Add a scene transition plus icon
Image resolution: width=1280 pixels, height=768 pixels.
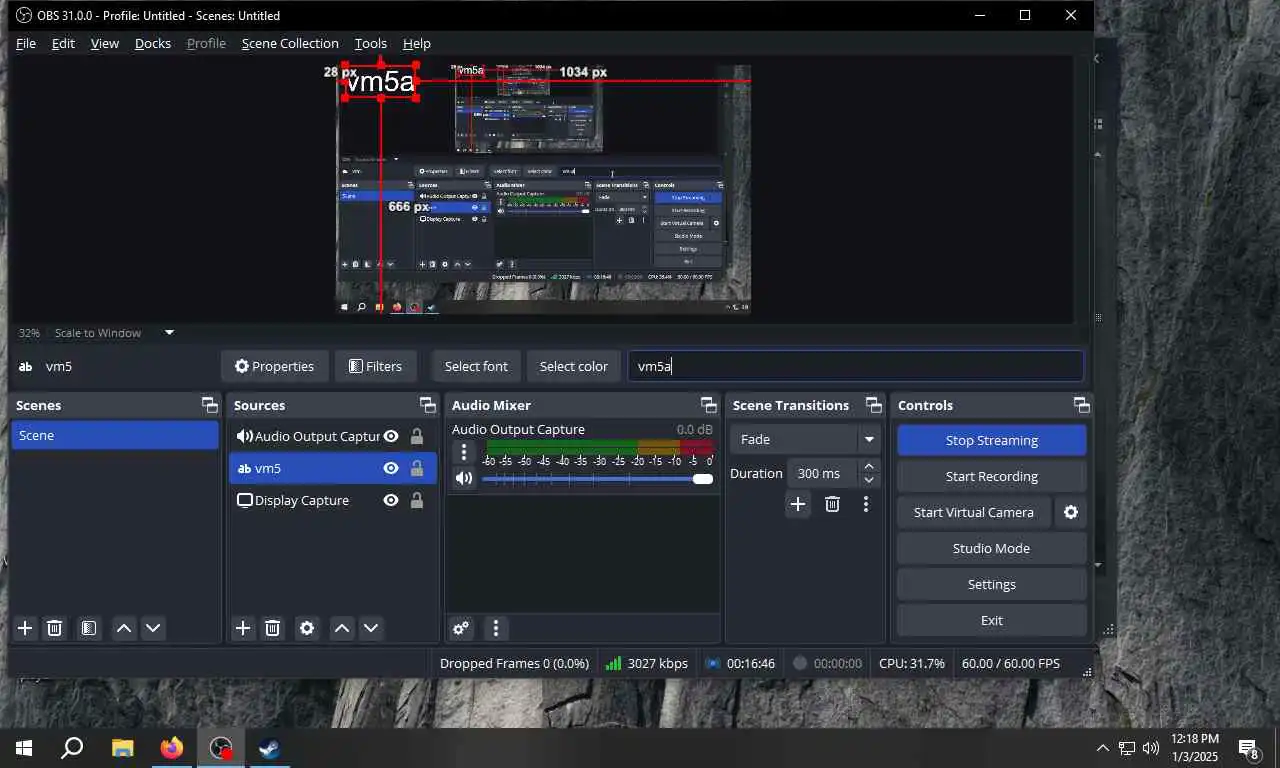pyautogui.click(x=797, y=504)
